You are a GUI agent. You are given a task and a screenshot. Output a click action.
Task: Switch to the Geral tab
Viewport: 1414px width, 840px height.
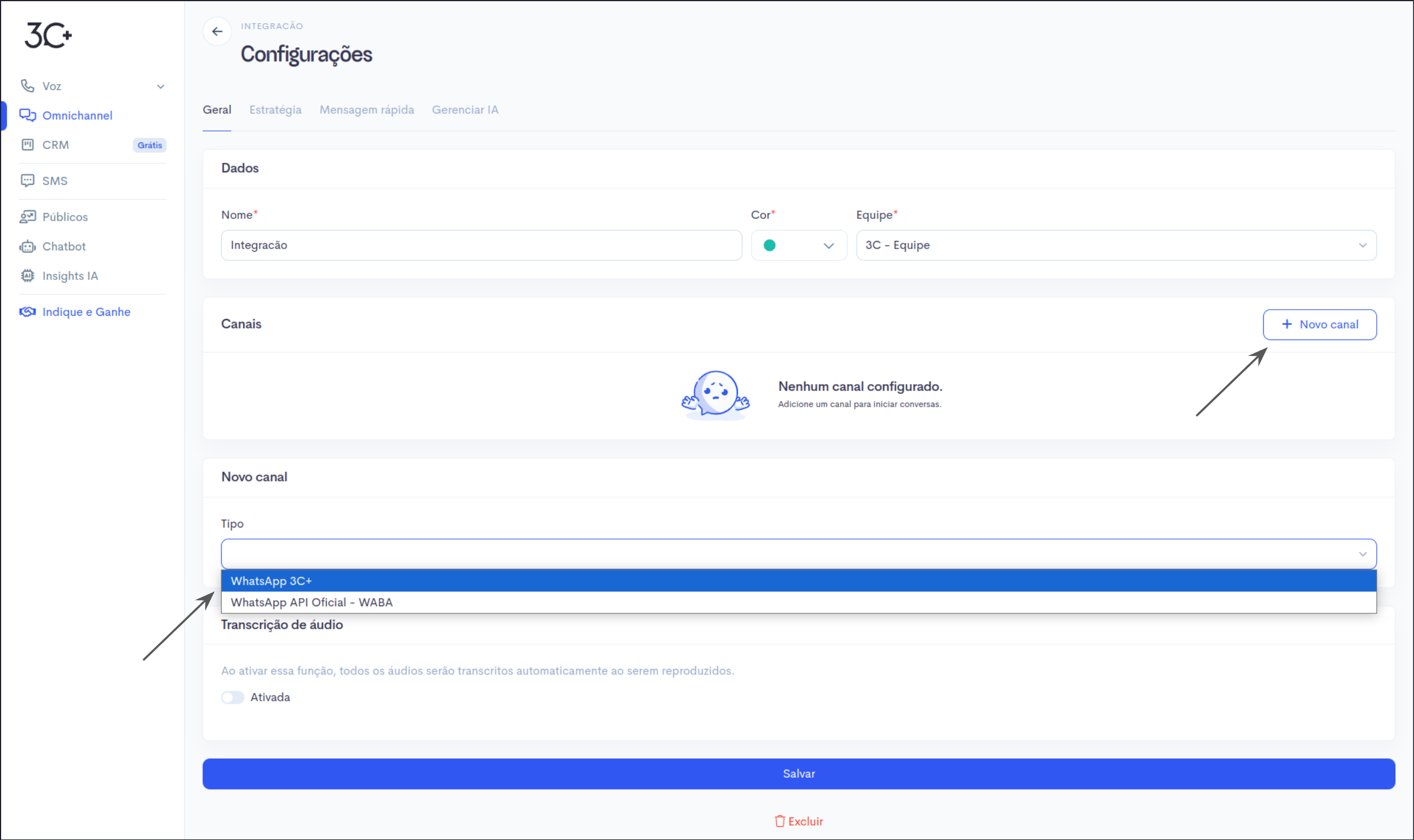tap(217, 110)
